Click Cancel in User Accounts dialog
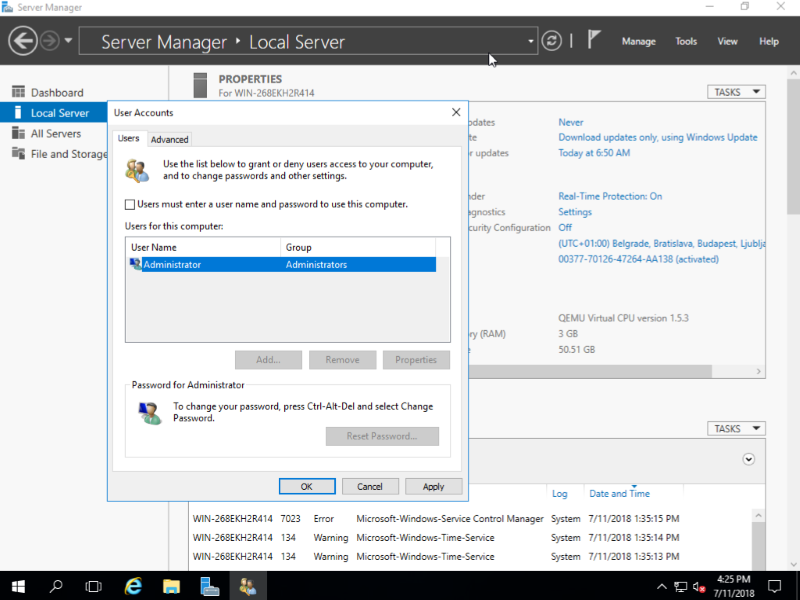Image resolution: width=800 pixels, height=600 pixels. [370, 486]
